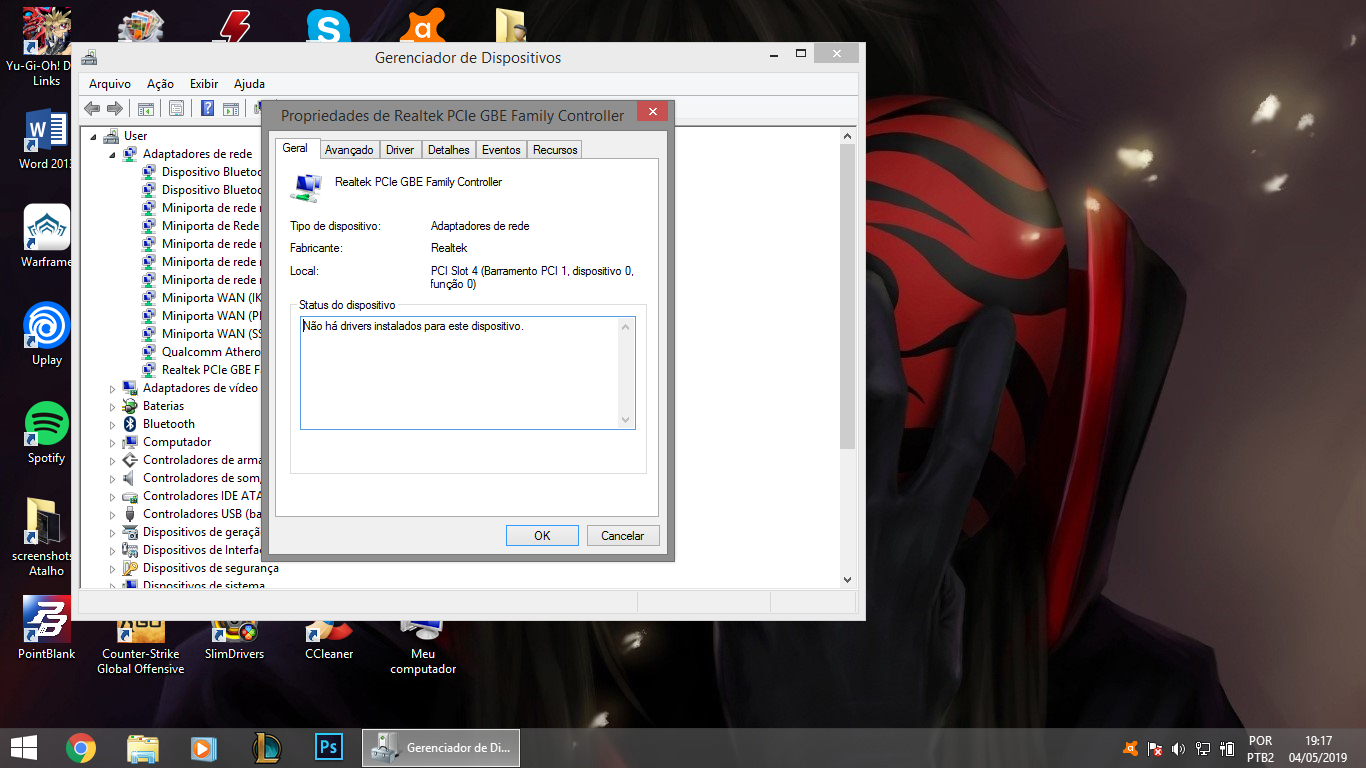Viewport: 1366px width, 768px height.
Task: Open the PointBlank desktop shortcut
Action: pyautogui.click(x=46, y=629)
